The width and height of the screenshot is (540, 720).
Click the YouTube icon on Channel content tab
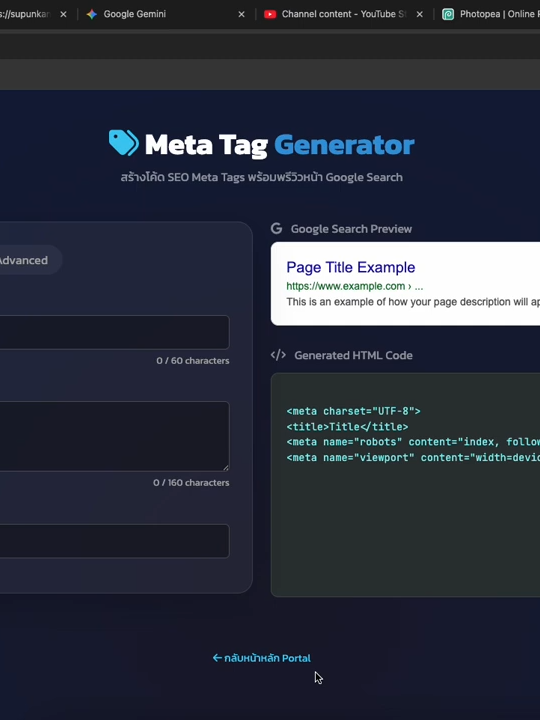[x=270, y=14]
